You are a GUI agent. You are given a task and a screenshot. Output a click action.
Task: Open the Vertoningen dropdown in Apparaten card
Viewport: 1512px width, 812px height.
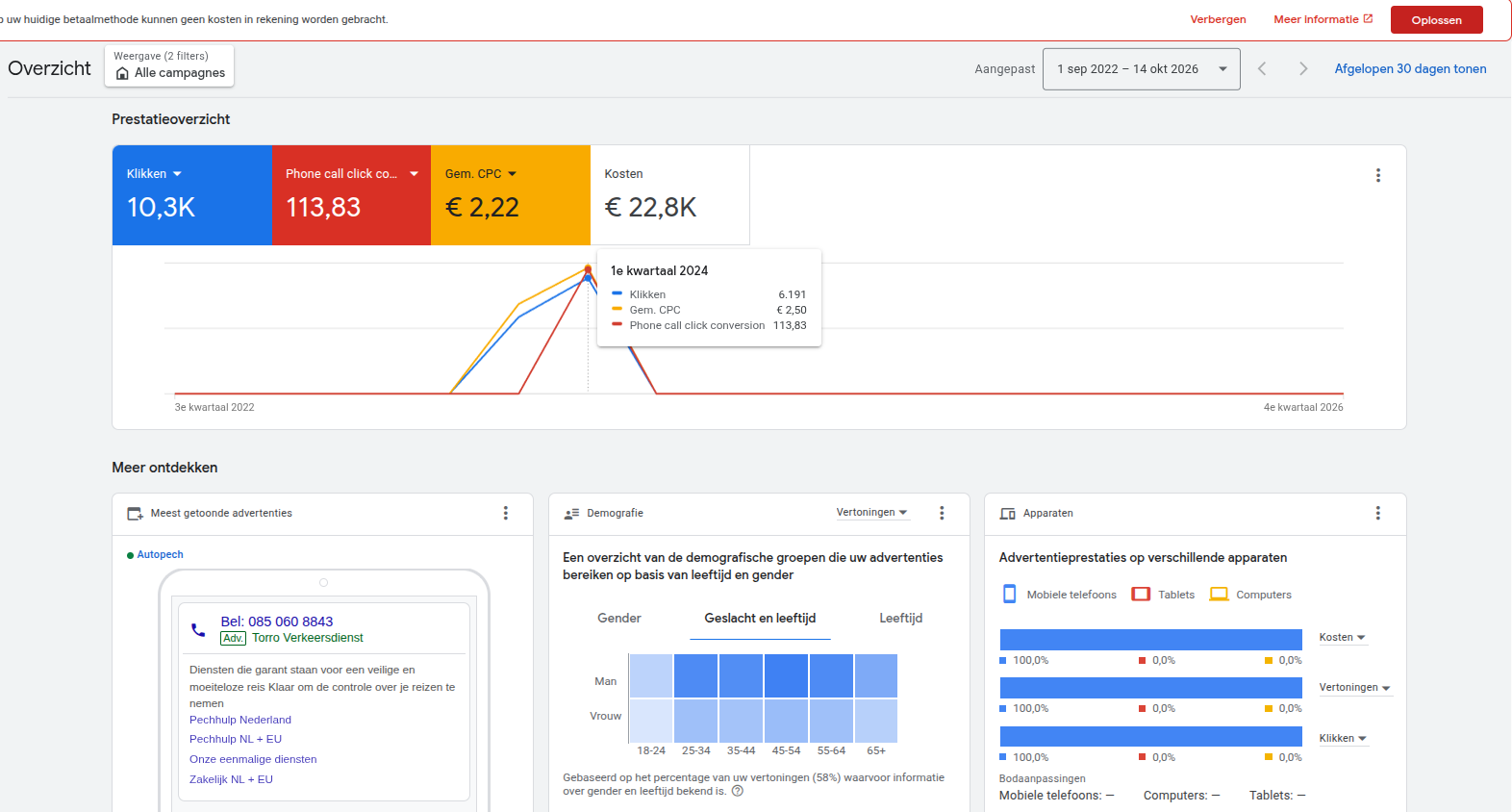click(x=1354, y=688)
